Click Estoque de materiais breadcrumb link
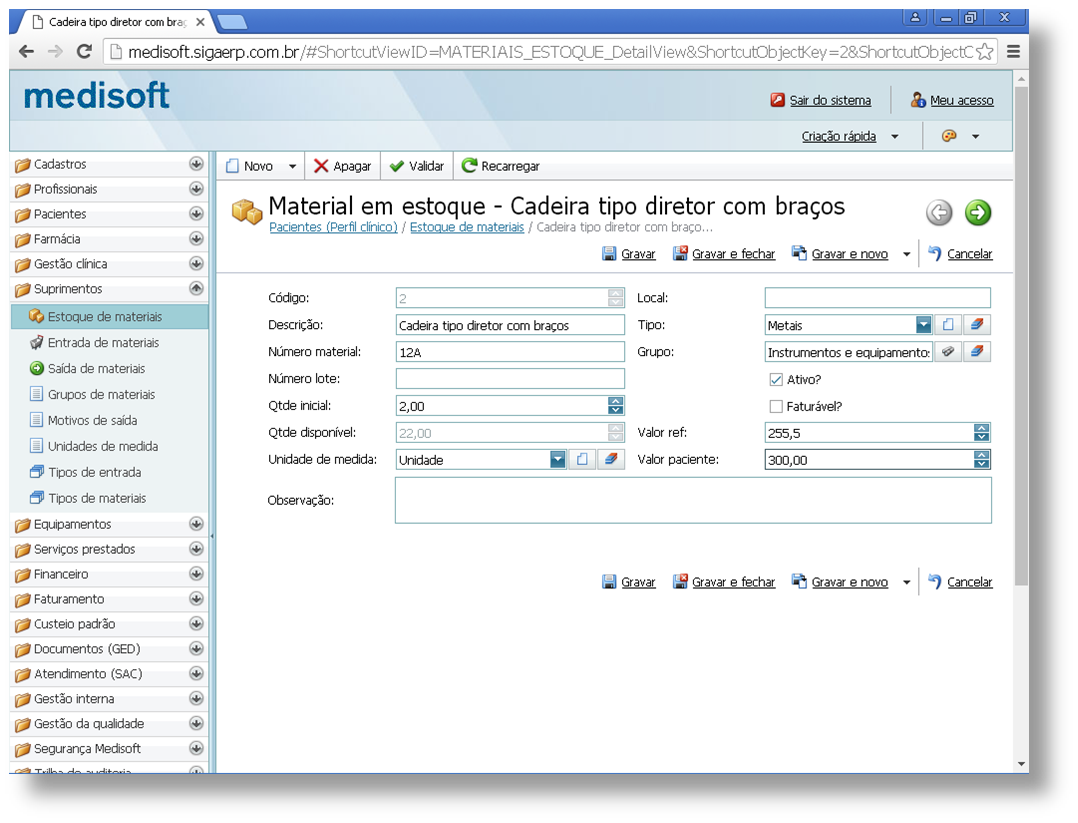Viewport: 1078px width, 823px height. tap(467, 227)
